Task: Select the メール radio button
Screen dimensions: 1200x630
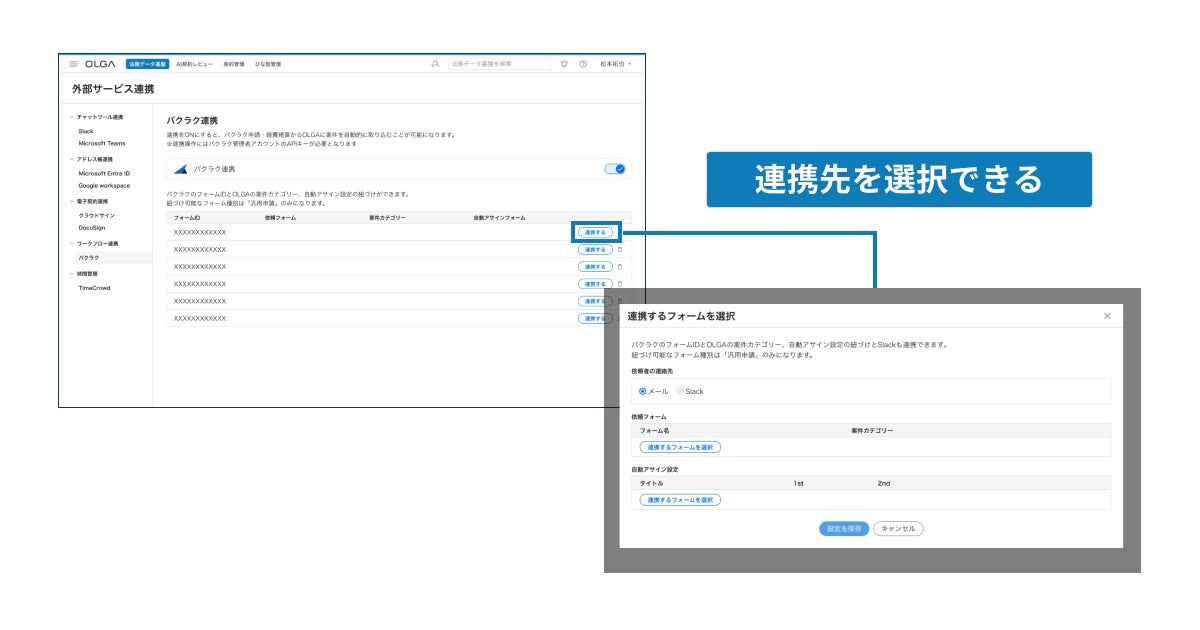Action: tap(643, 391)
